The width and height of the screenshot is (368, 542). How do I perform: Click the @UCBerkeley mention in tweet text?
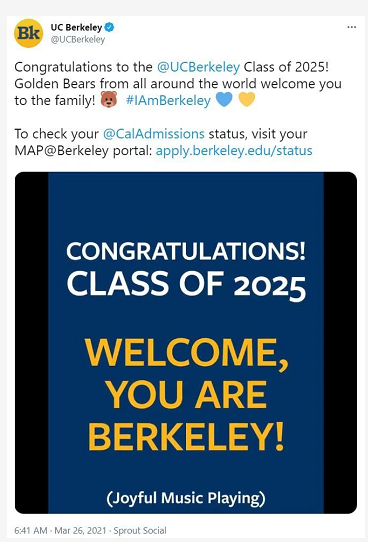tap(198, 67)
